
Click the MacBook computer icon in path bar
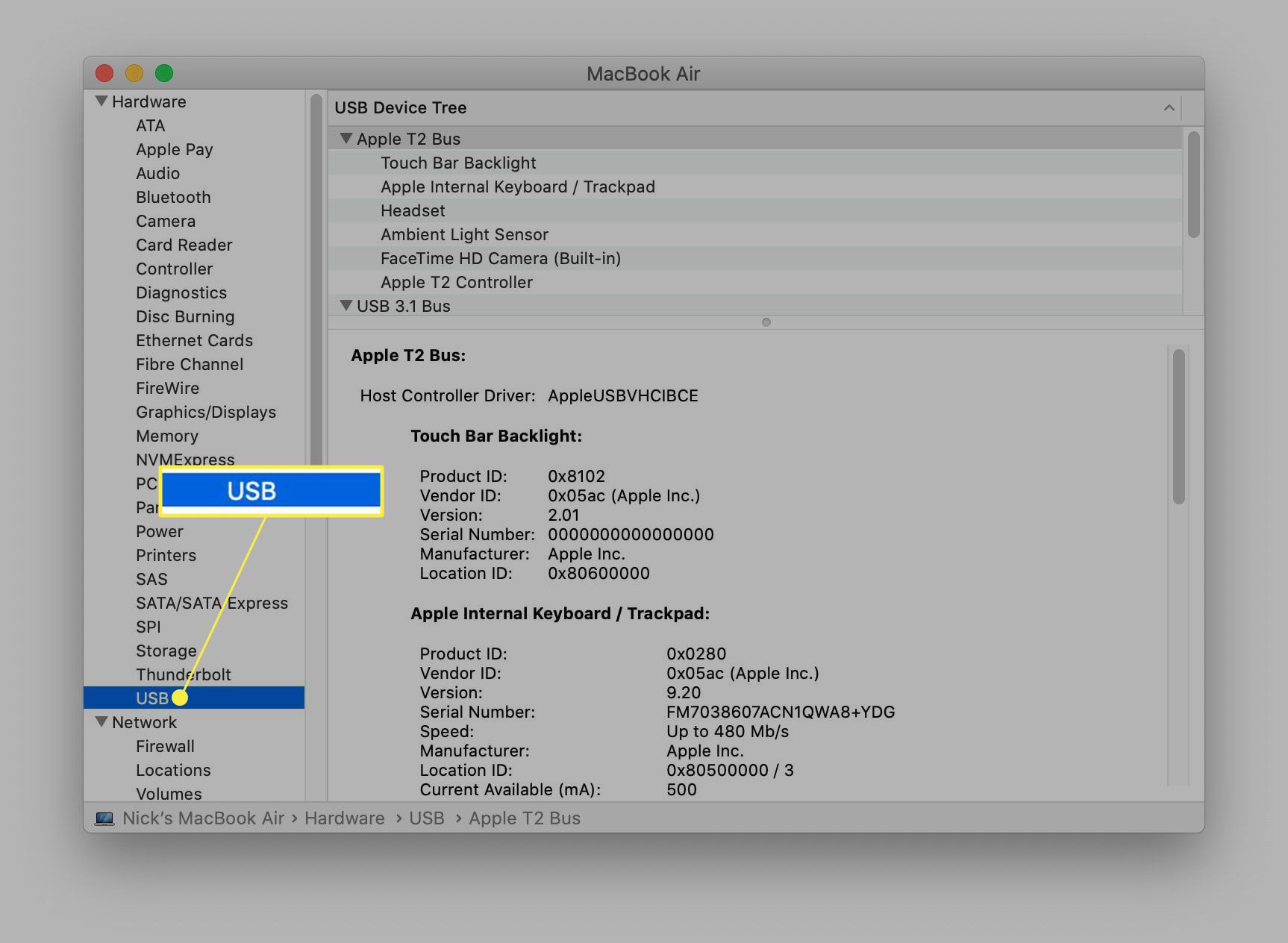click(x=104, y=818)
